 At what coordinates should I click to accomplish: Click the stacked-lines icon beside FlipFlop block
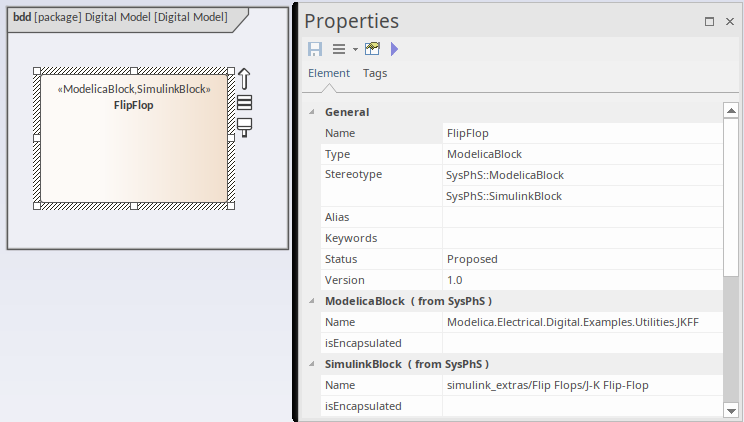(x=244, y=103)
